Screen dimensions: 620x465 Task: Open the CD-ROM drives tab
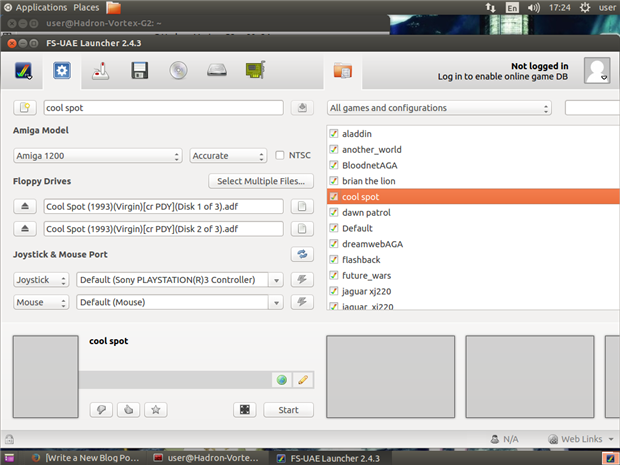click(x=178, y=71)
